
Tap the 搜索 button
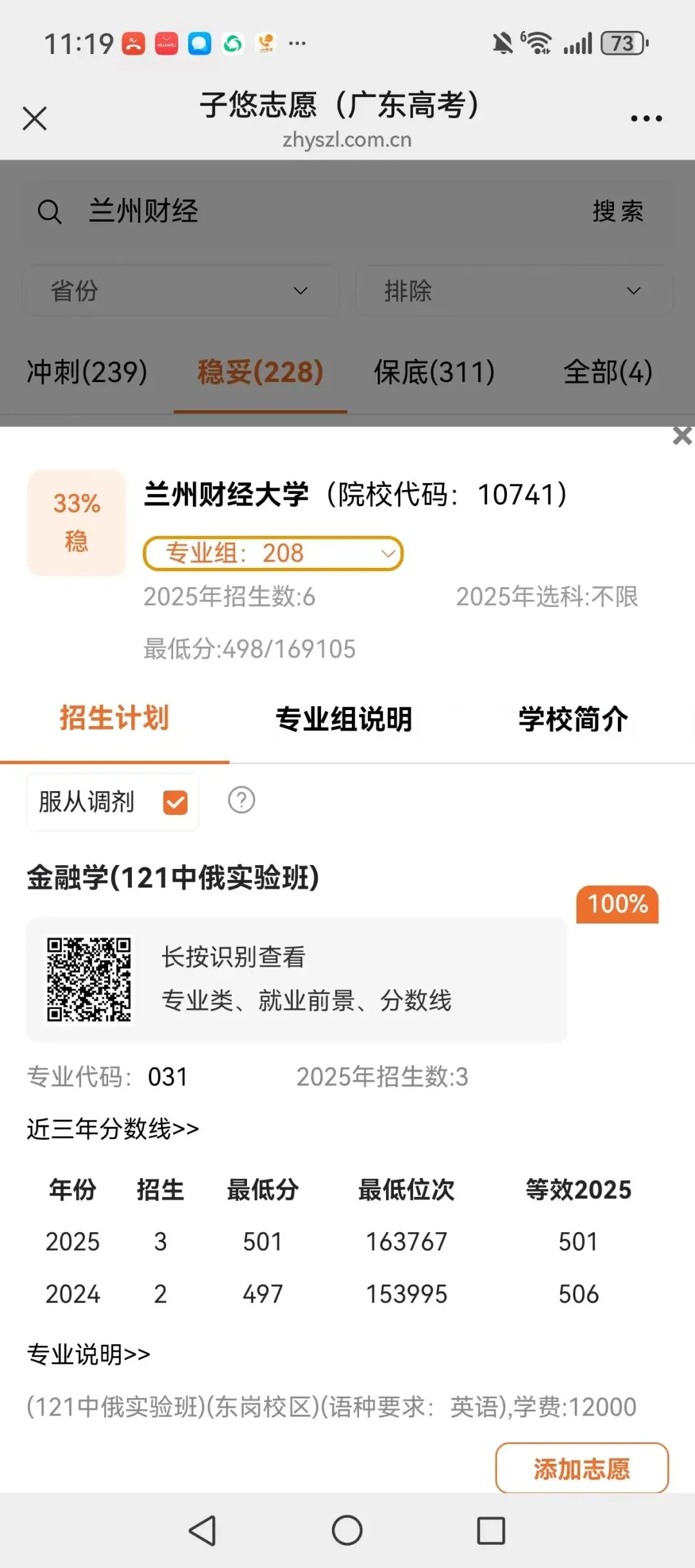(618, 212)
